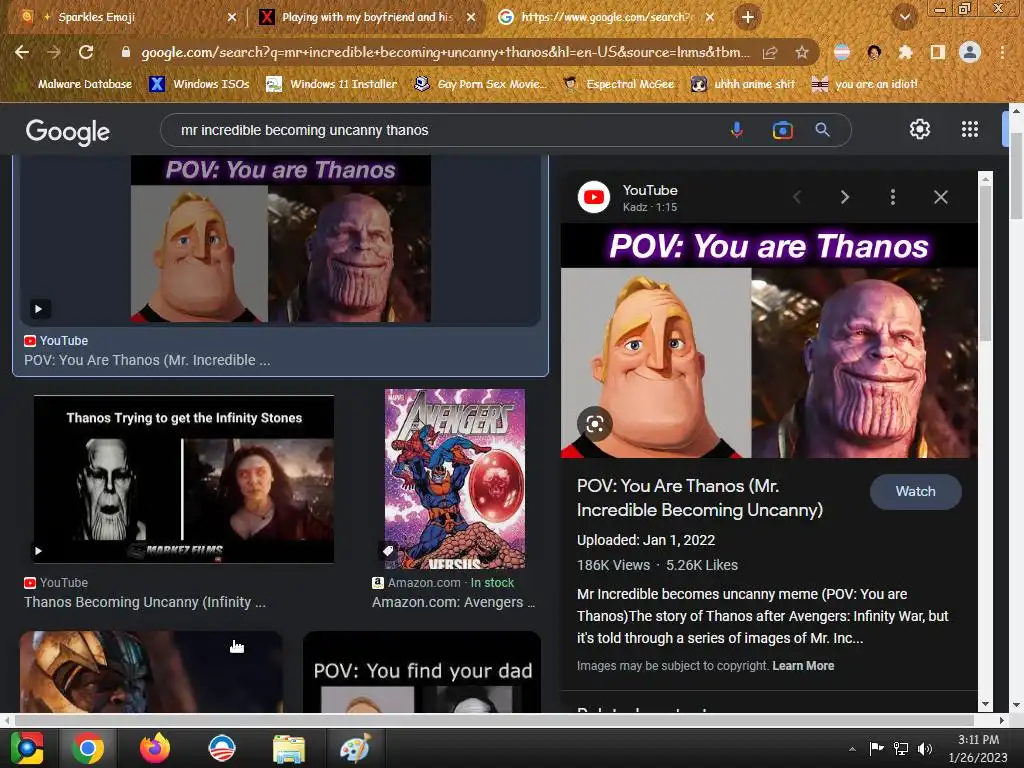Open Windows Start button

point(27,748)
